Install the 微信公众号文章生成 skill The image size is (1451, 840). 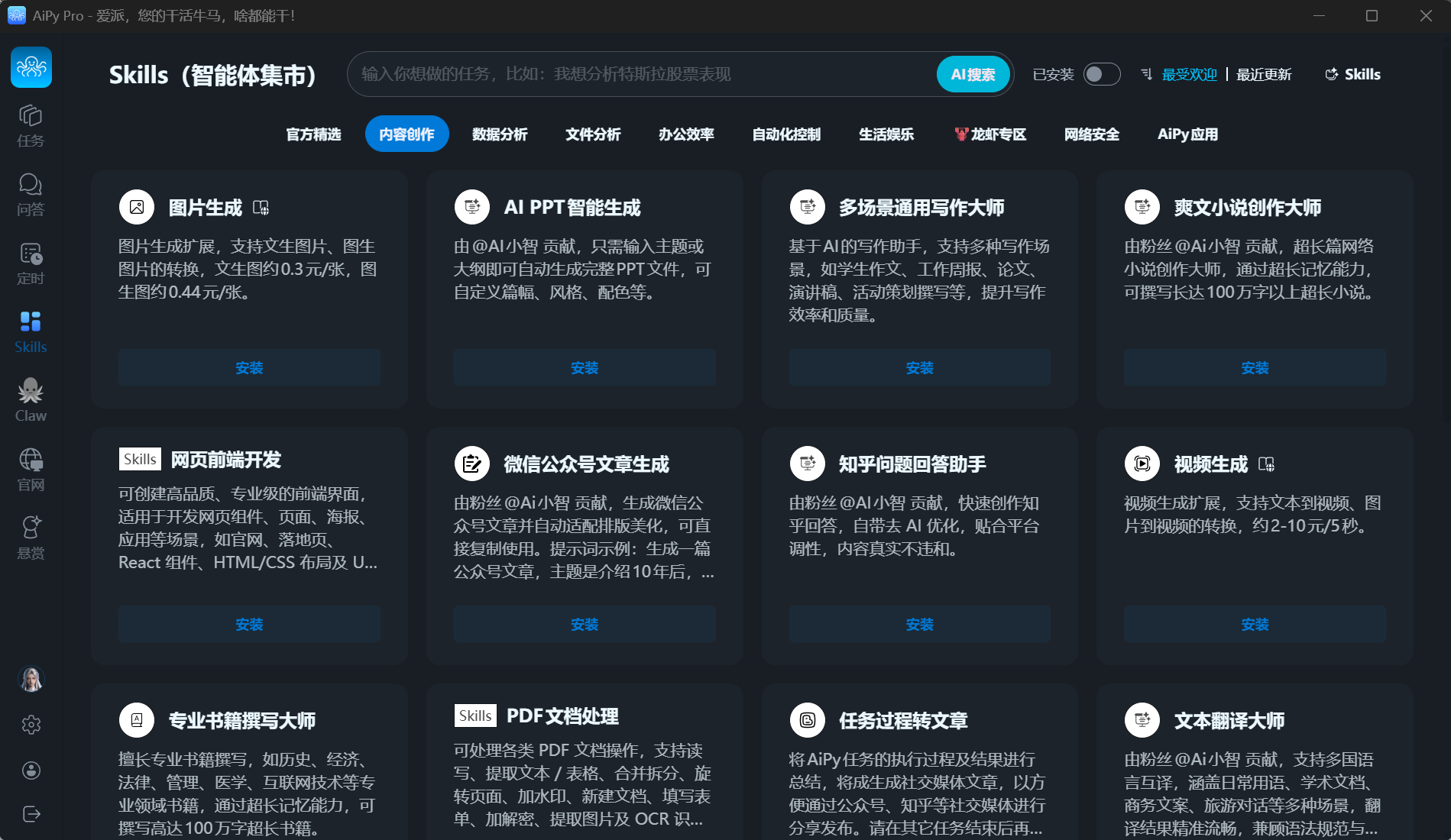585,624
